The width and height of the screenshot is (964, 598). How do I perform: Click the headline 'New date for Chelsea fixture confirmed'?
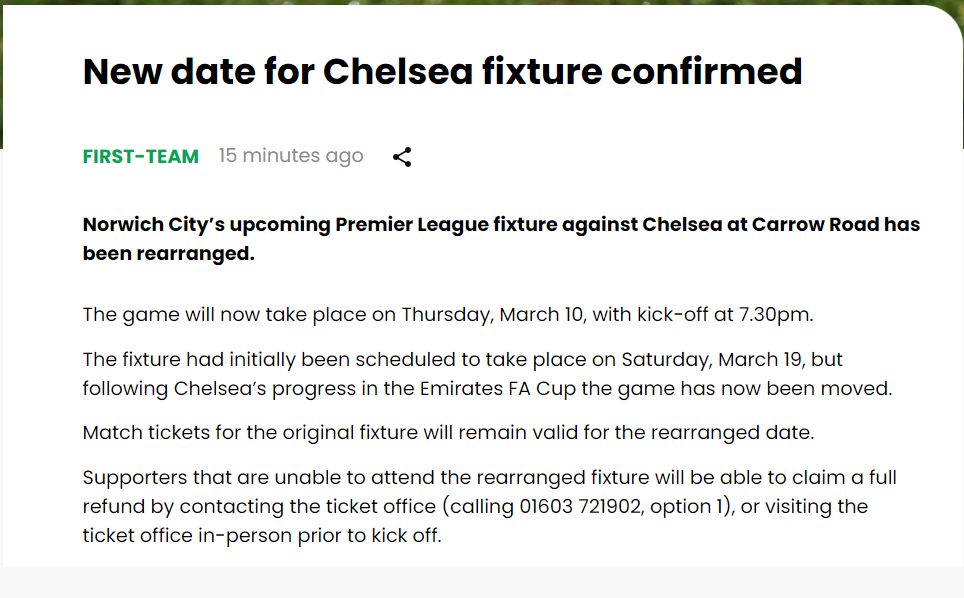pyautogui.click(x=442, y=72)
